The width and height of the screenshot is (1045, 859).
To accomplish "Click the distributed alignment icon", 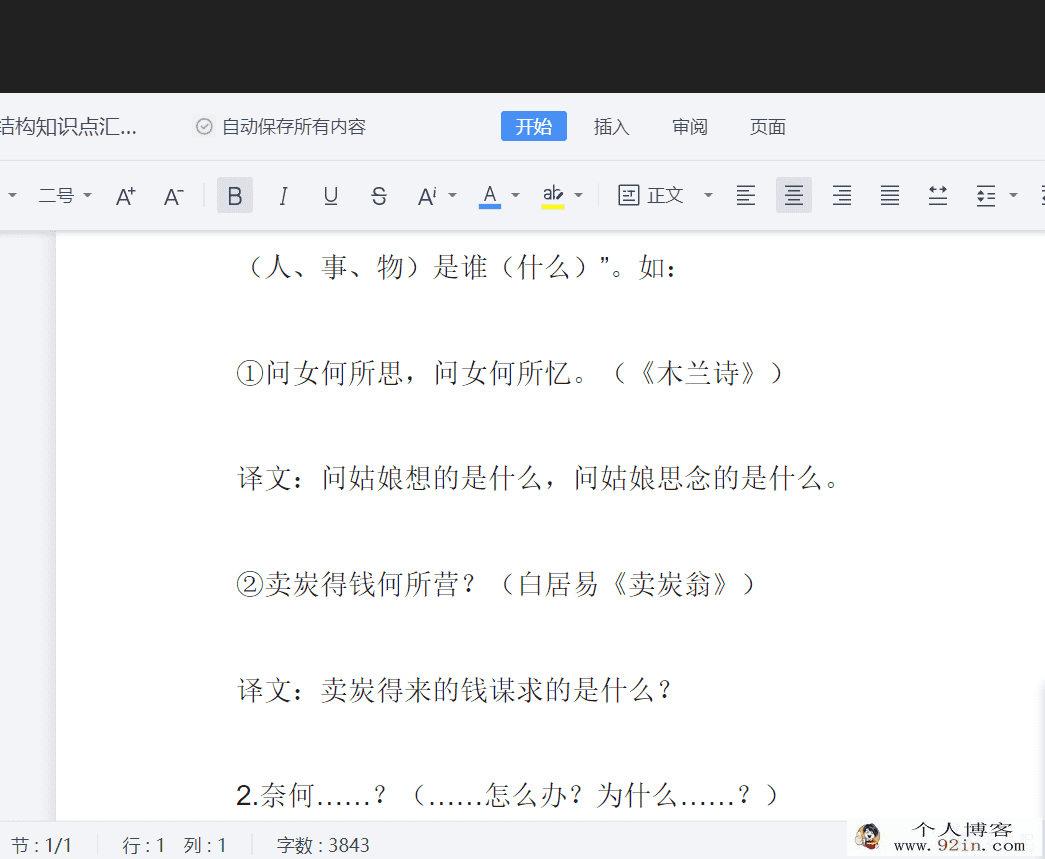I will point(938,195).
